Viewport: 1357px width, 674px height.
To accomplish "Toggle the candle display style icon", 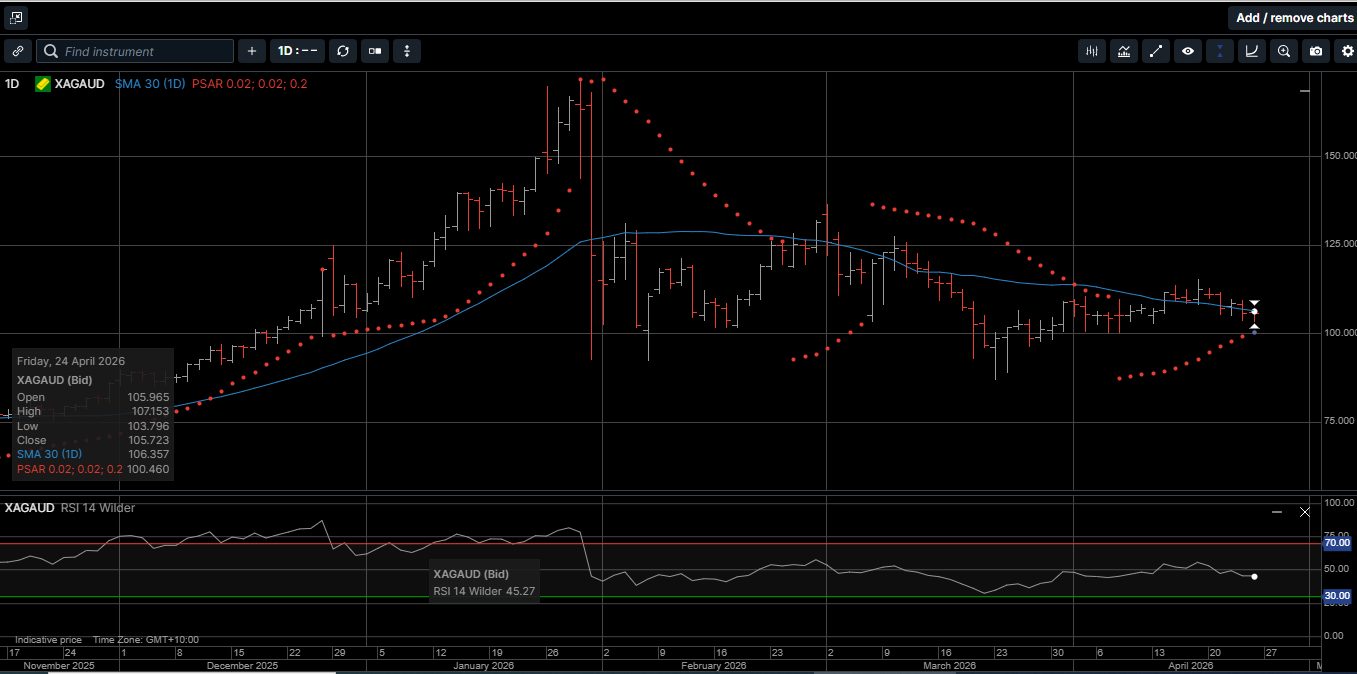I will pos(375,51).
